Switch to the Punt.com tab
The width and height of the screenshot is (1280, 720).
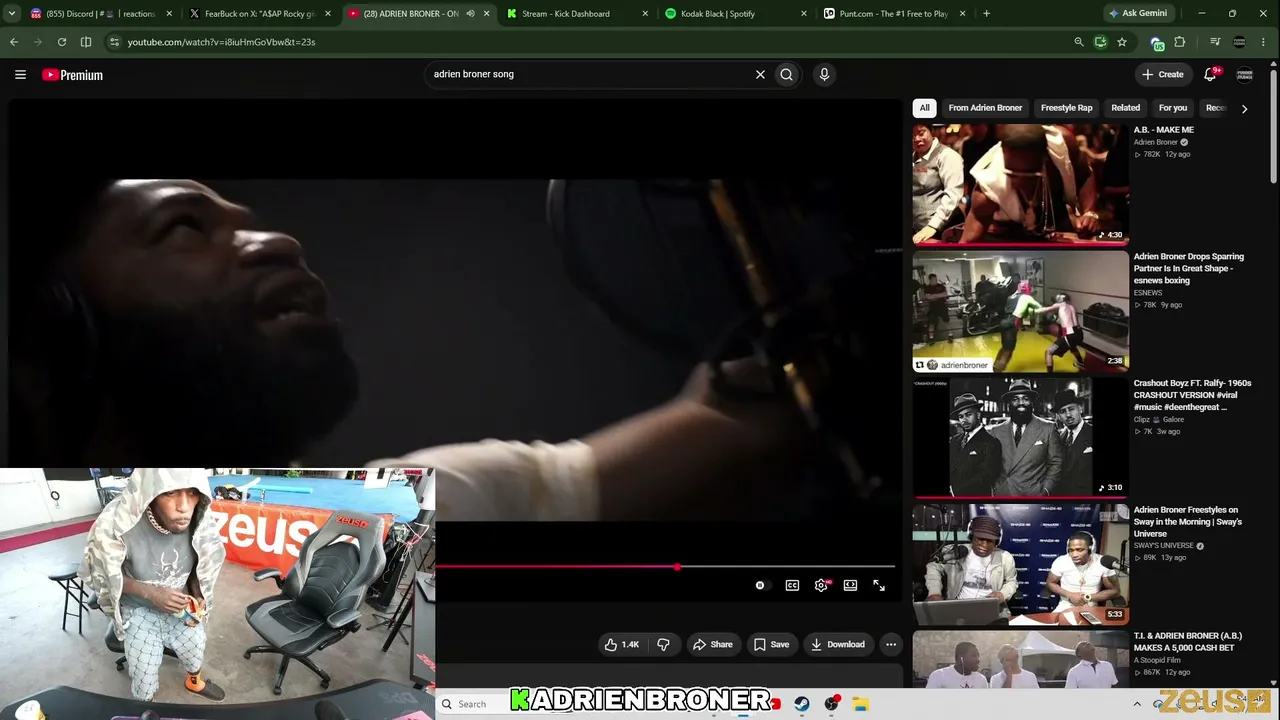(894, 14)
